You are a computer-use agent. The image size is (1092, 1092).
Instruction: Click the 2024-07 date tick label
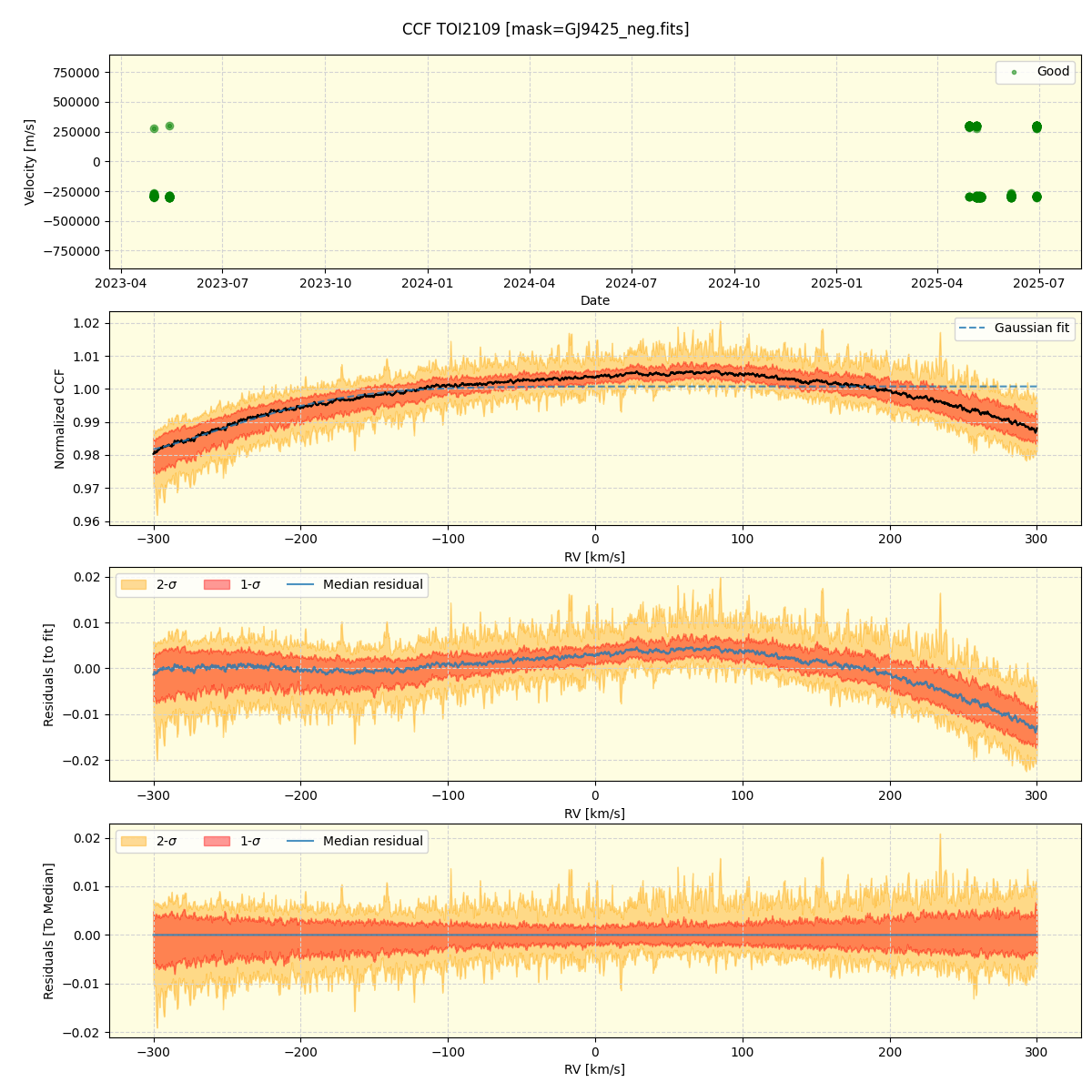(632, 283)
